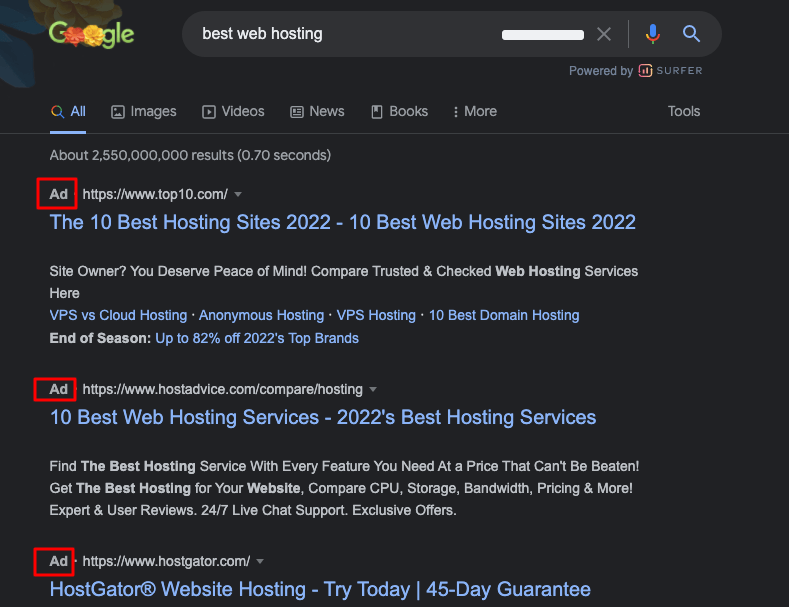This screenshot has height=607, width=789.
Task: Click the https://www.top10.com/ URL text
Action: click(155, 194)
